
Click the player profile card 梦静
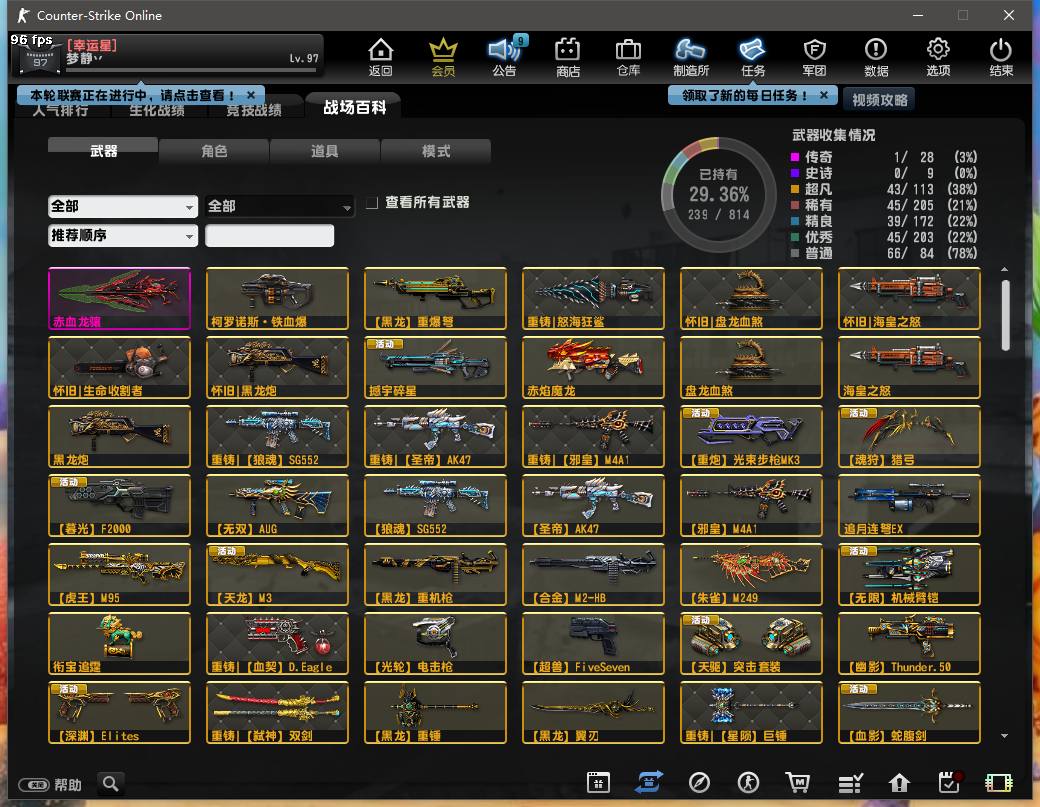click(x=167, y=55)
